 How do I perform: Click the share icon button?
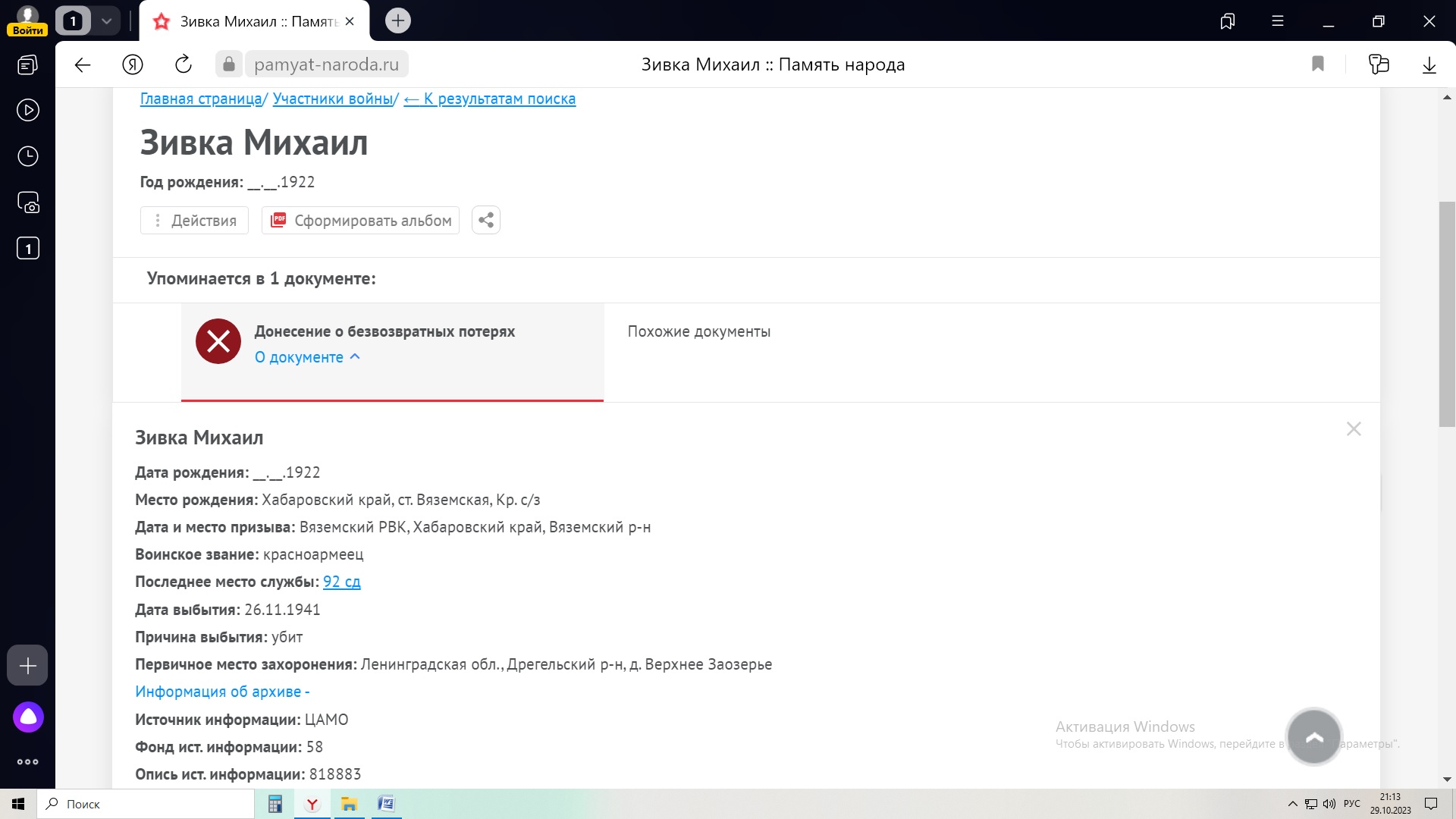point(485,220)
